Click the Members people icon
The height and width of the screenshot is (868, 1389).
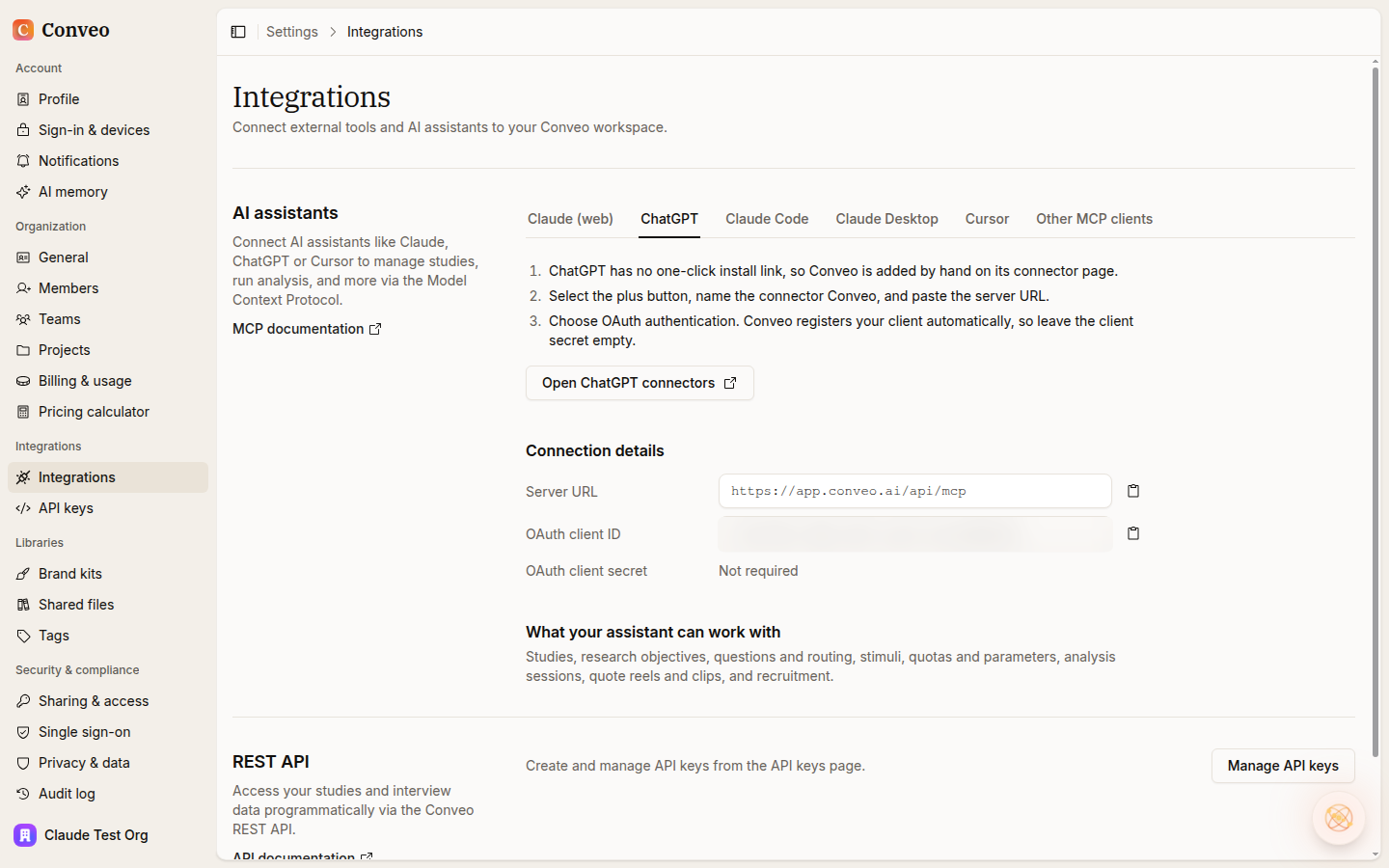point(23,288)
